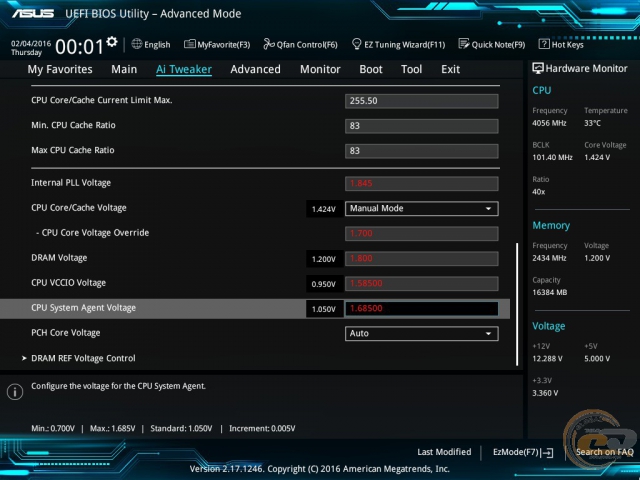The image size is (640, 480).
Task: Click the Hardware Monitor screen icon
Action: click(538, 68)
